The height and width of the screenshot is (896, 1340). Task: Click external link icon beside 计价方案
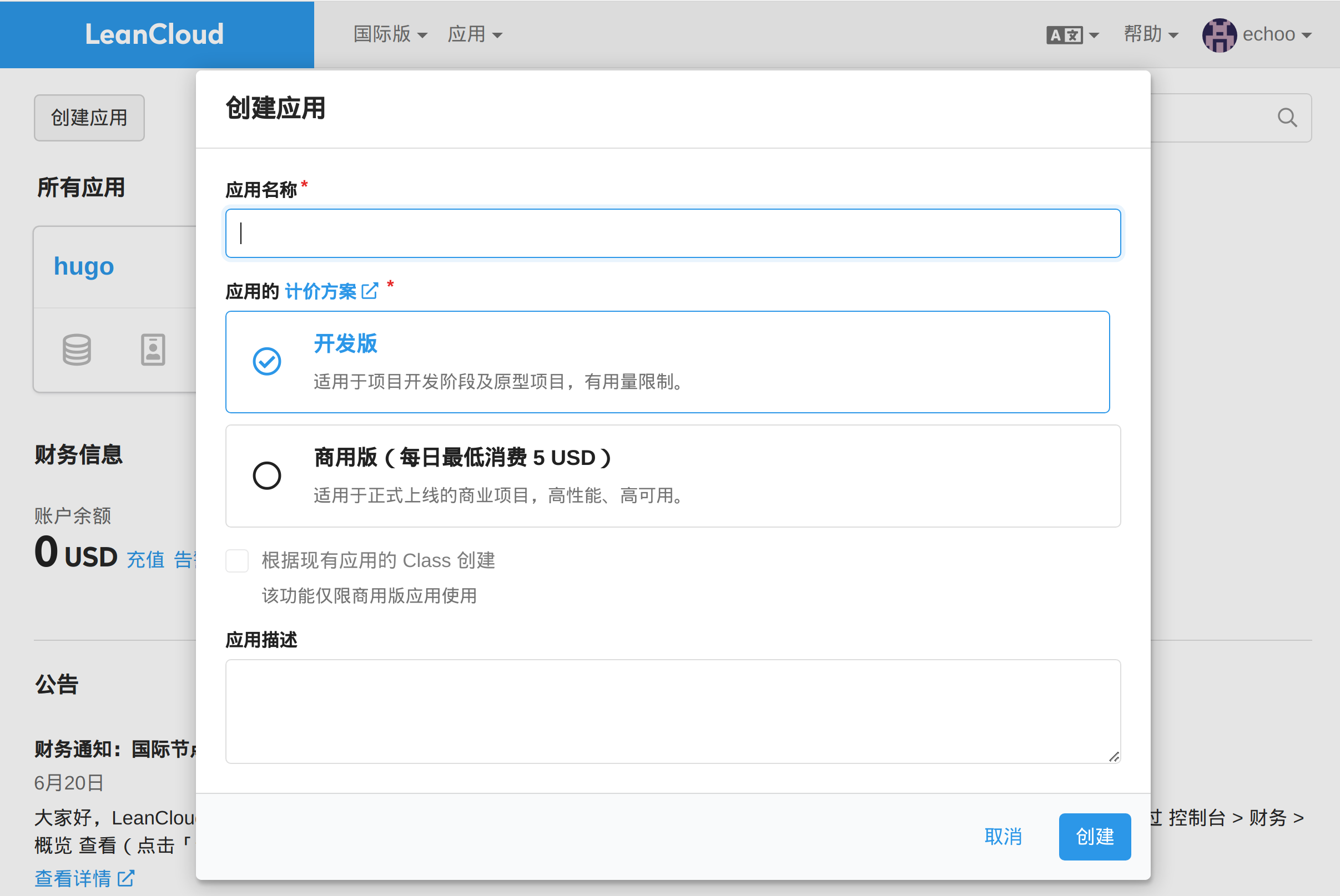point(370,291)
